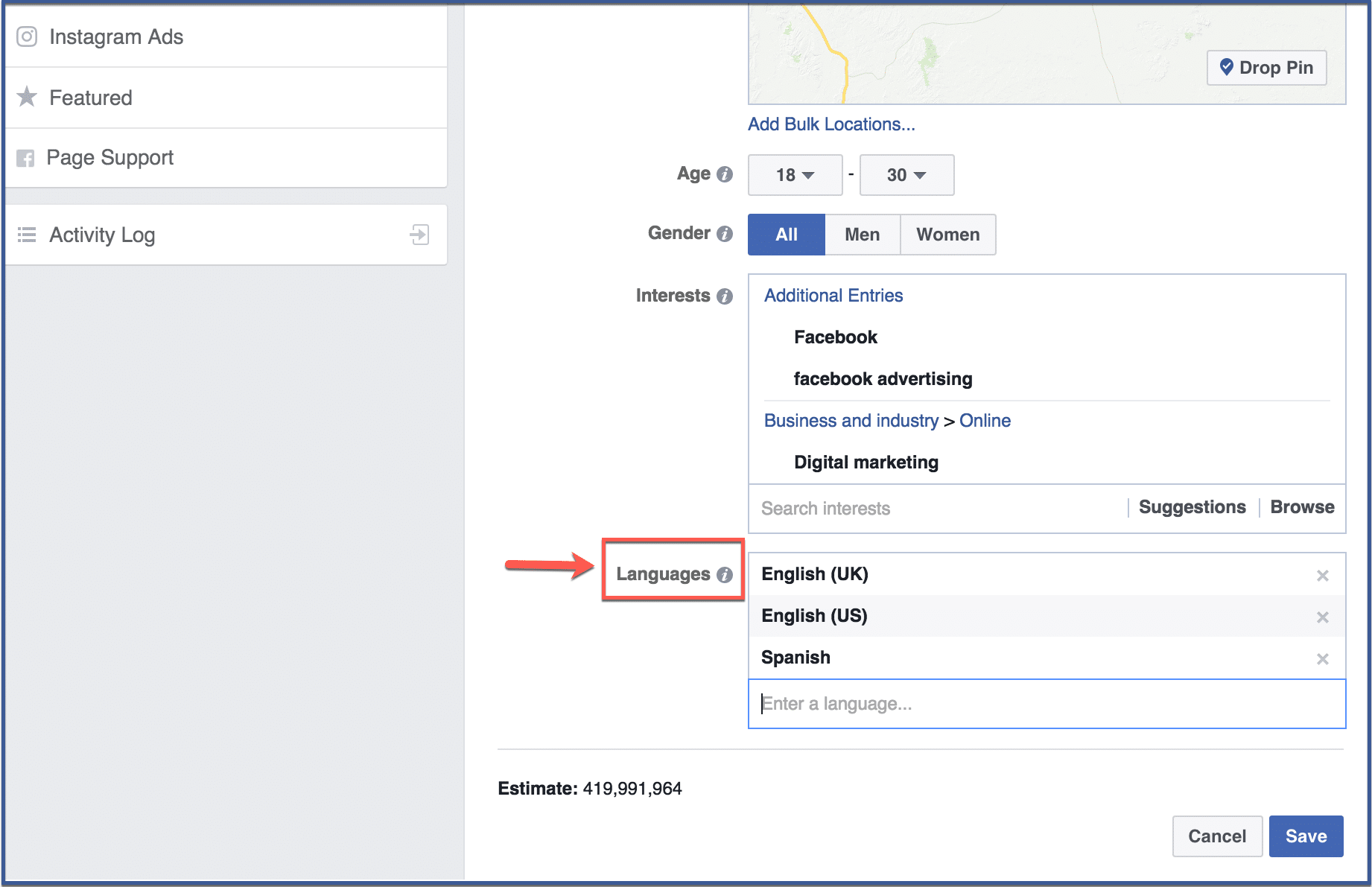This screenshot has width=1372, height=887.
Task: Open Instagram Ads in sidebar
Action: coord(226,36)
